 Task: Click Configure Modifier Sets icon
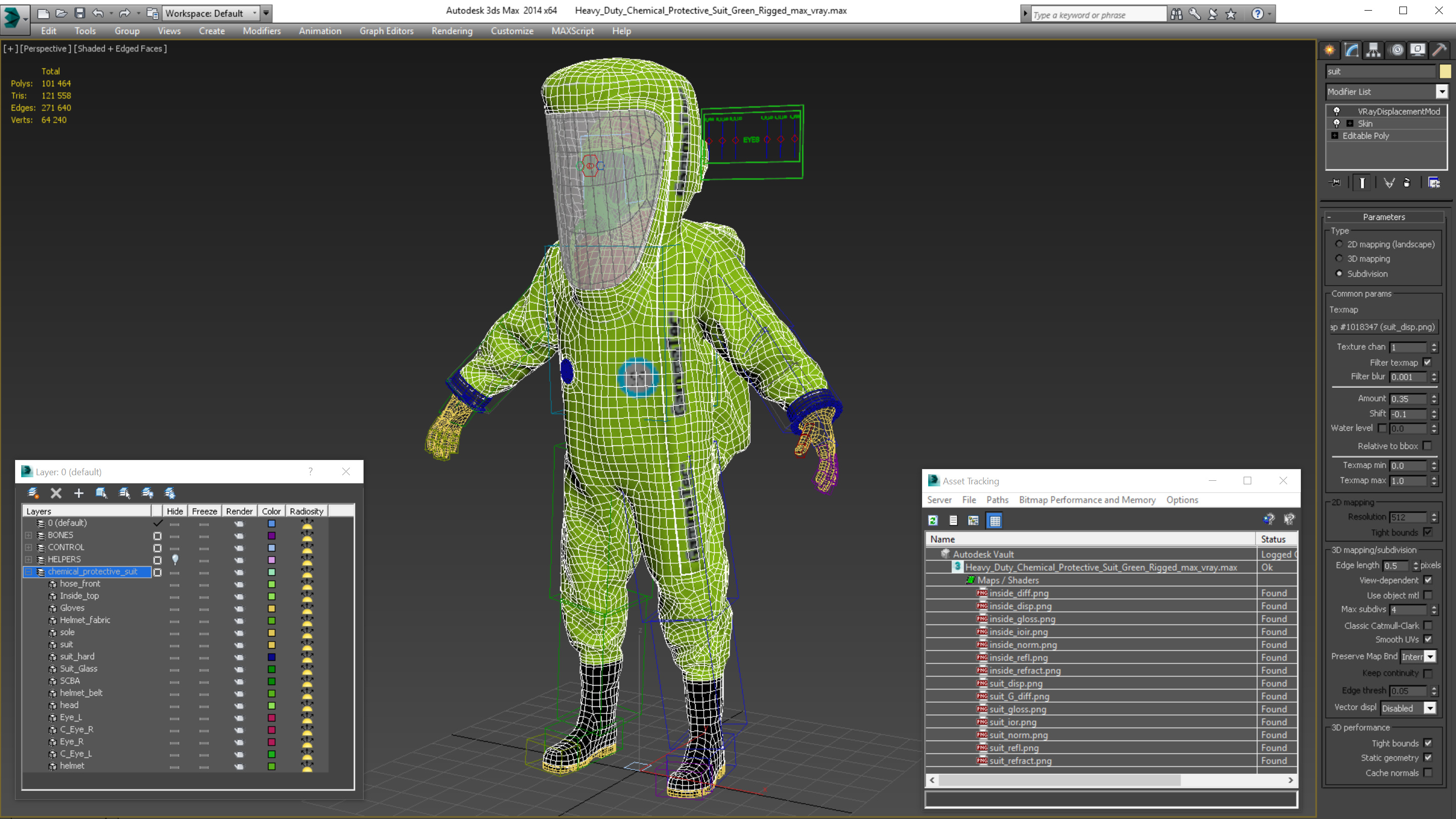[1434, 183]
